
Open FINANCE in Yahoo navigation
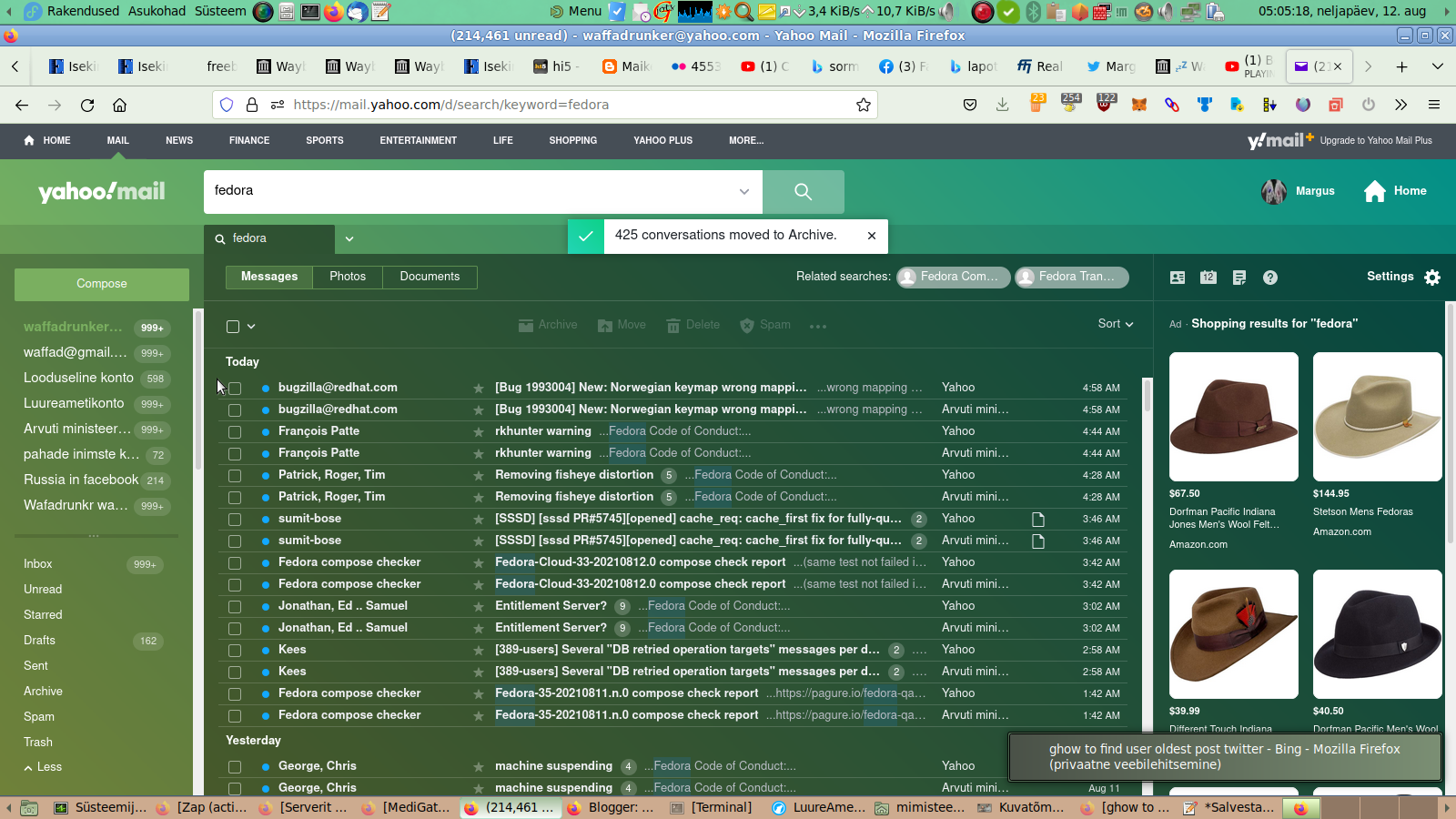[x=249, y=141]
